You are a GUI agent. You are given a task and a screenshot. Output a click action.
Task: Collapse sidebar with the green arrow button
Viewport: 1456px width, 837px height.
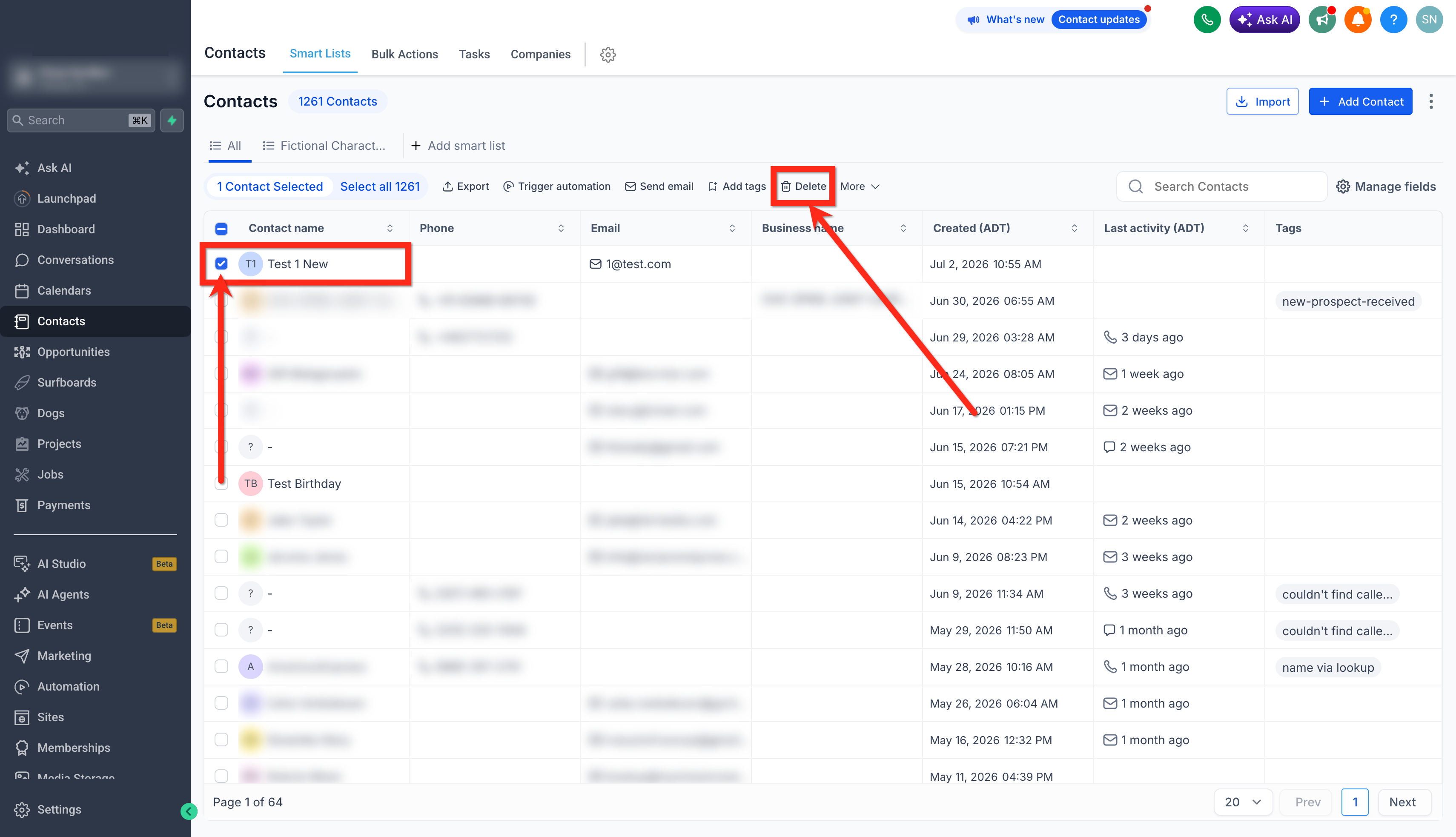tap(189, 811)
